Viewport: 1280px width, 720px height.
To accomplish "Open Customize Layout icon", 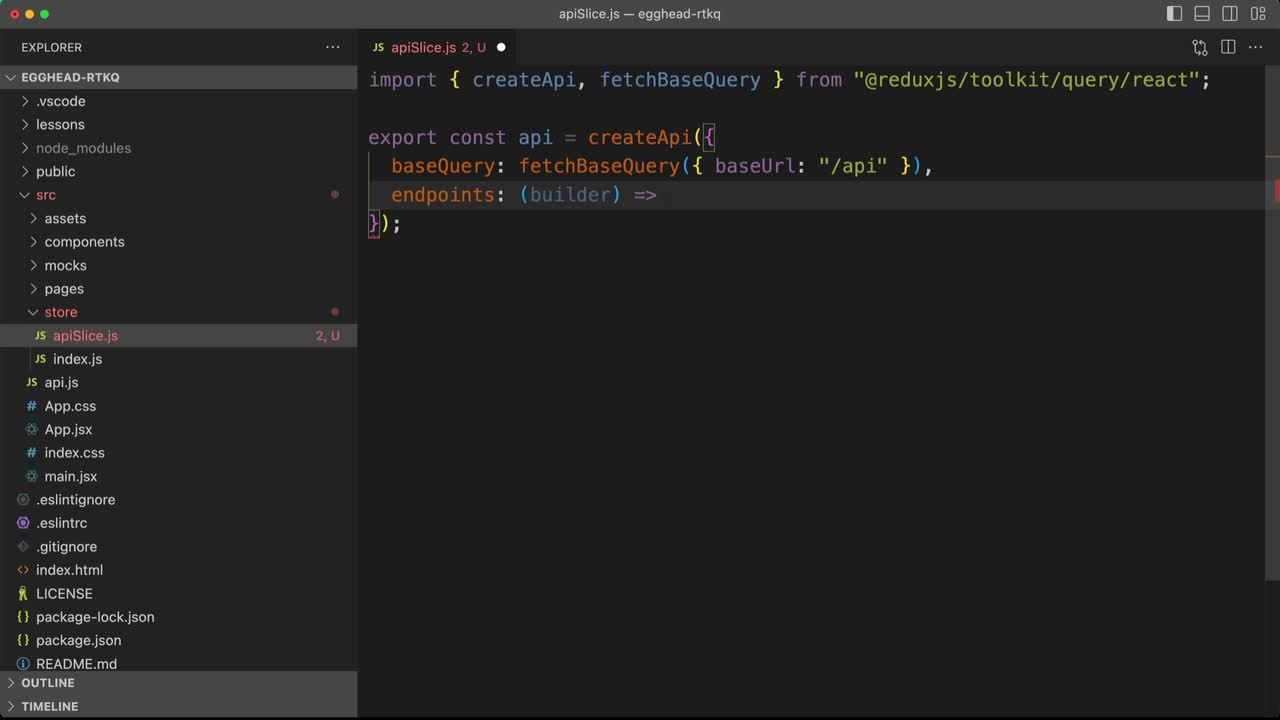I will [x=1258, y=14].
